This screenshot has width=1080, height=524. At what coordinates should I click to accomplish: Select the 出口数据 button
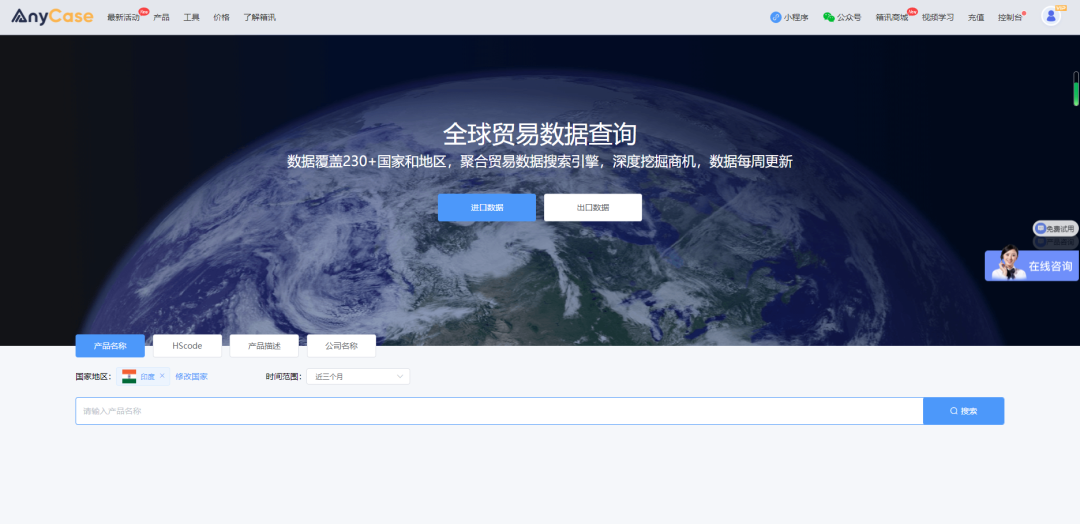[593, 207]
